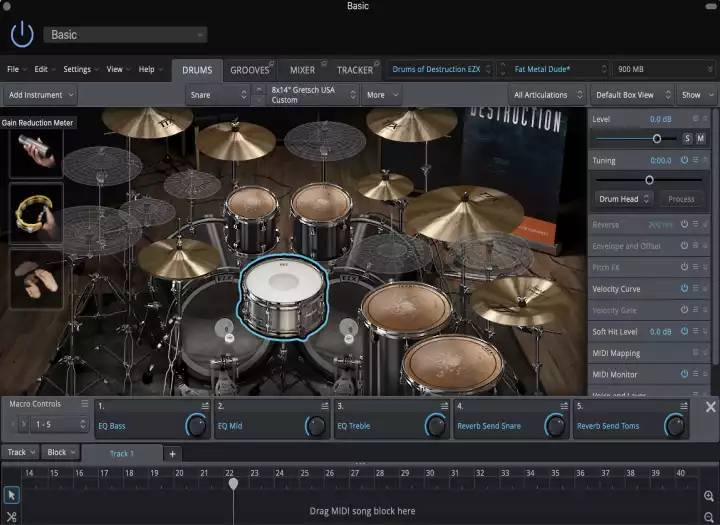The height and width of the screenshot is (525, 720).
Task: Open All Articulations dropdown
Action: [547, 95]
